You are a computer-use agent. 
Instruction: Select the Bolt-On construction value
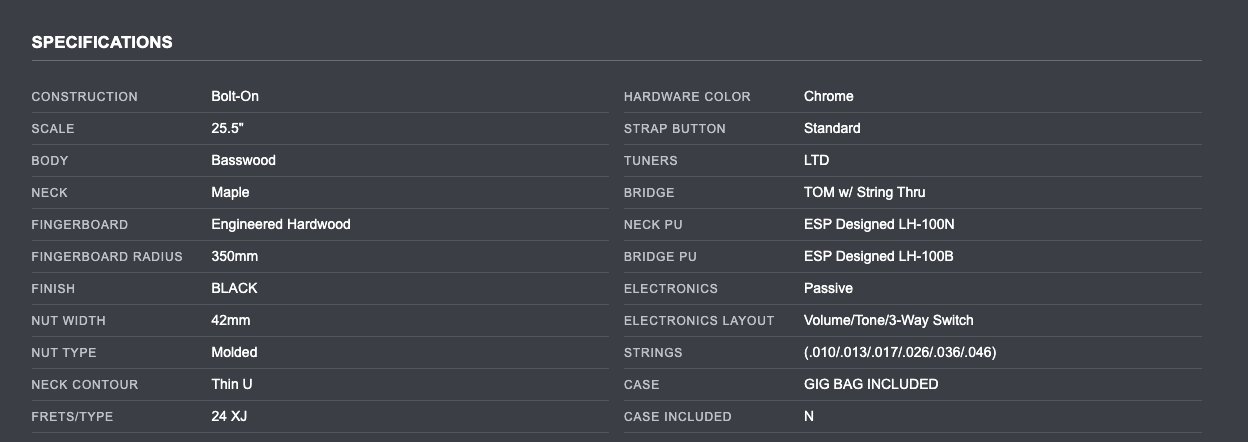tap(235, 97)
